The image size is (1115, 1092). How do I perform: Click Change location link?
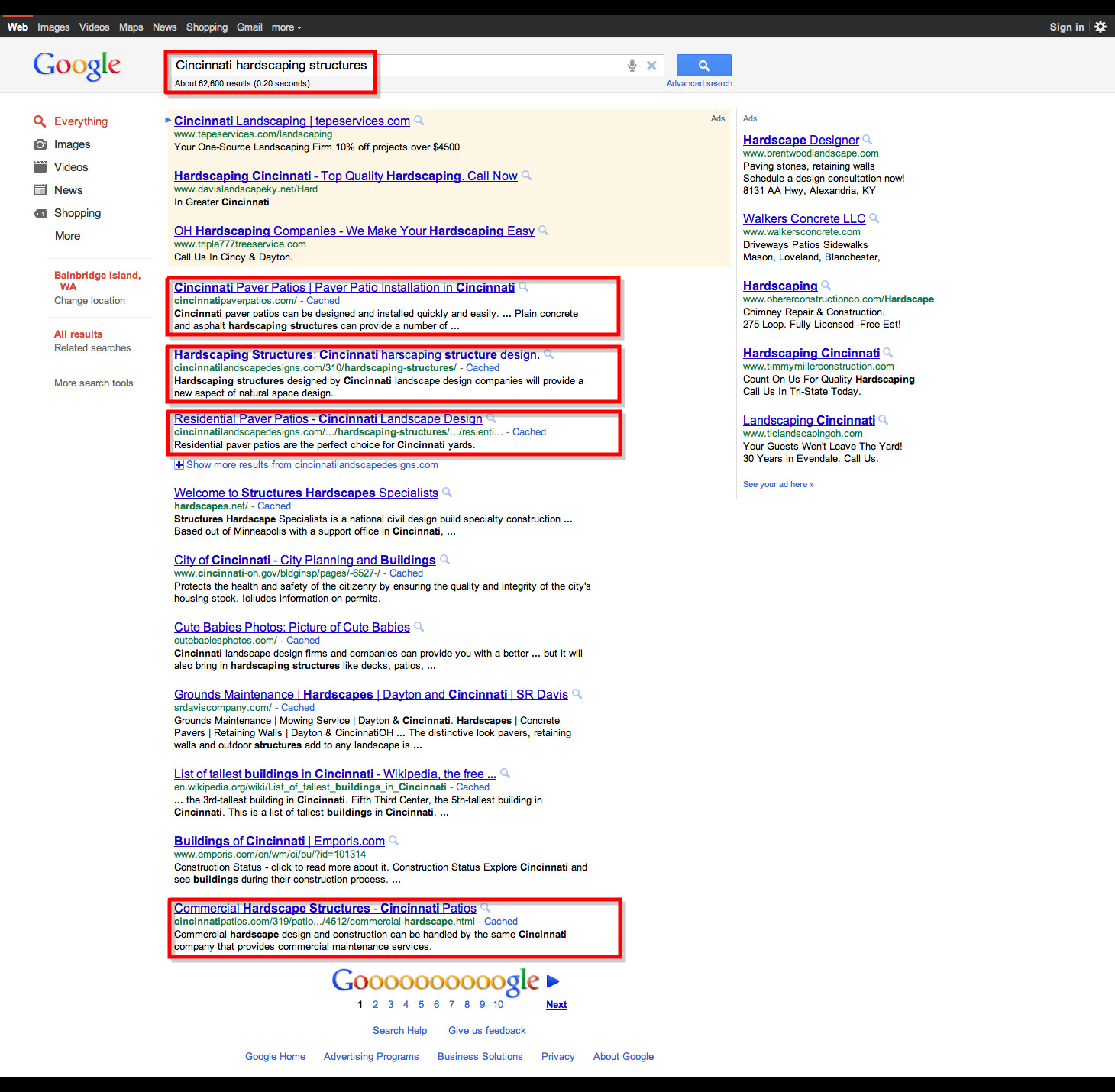[x=89, y=301]
